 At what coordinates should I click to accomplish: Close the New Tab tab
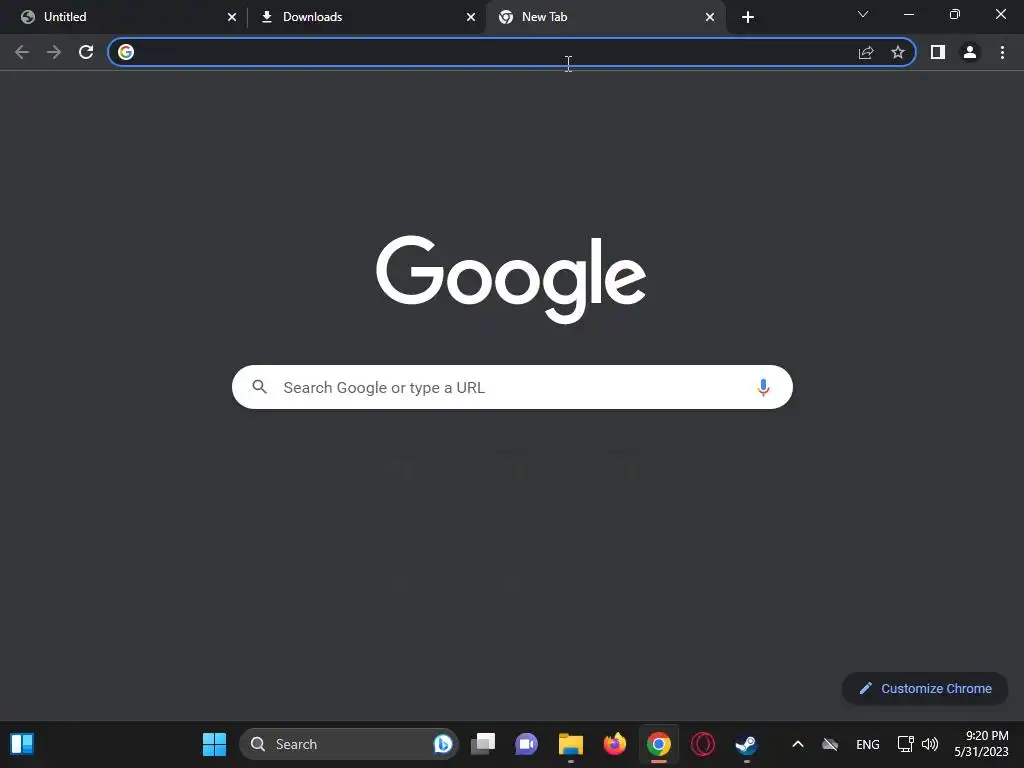point(710,17)
